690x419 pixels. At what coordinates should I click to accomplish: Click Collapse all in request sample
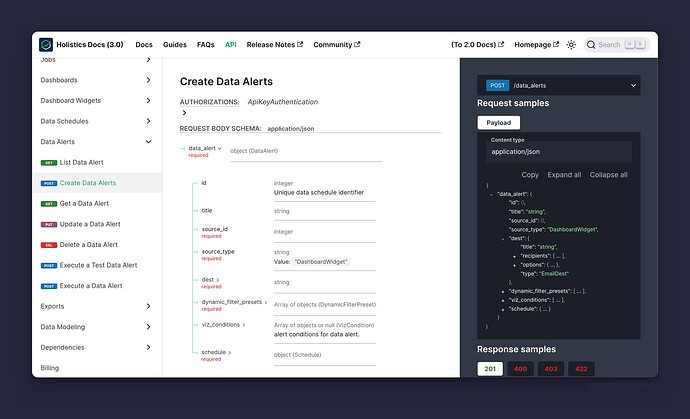(609, 175)
